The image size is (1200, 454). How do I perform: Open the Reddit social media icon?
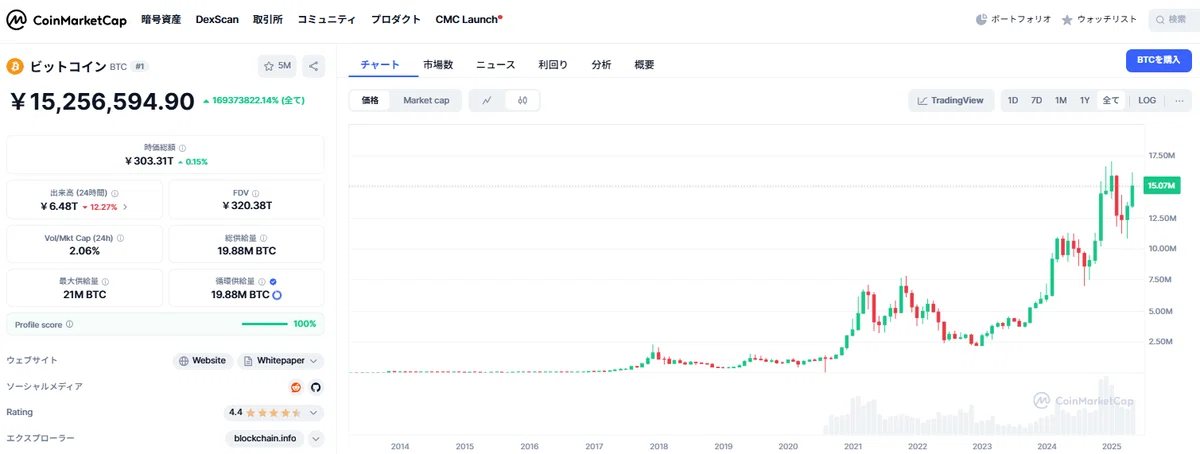[296, 387]
